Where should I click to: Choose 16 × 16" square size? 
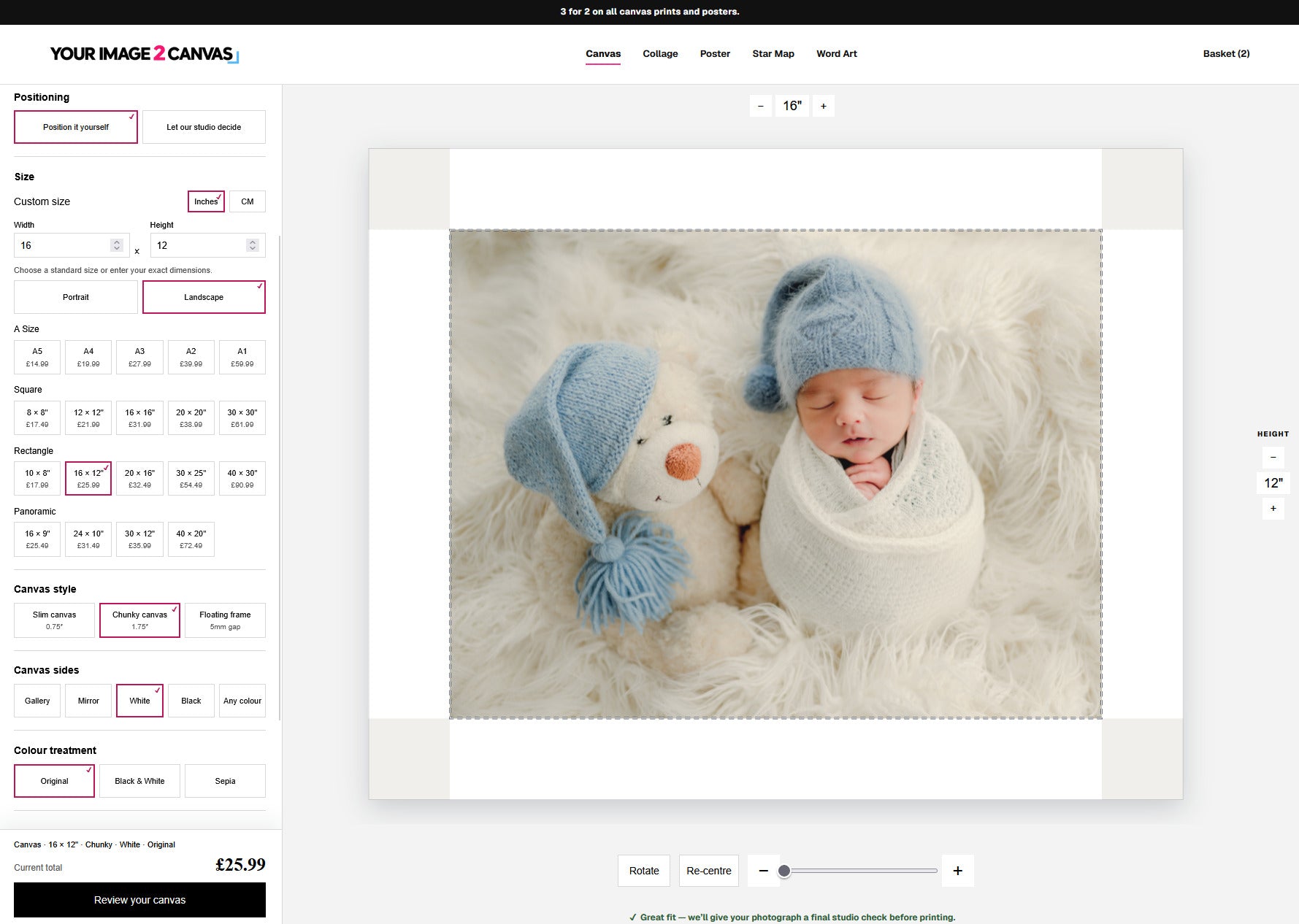[x=139, y=418]
